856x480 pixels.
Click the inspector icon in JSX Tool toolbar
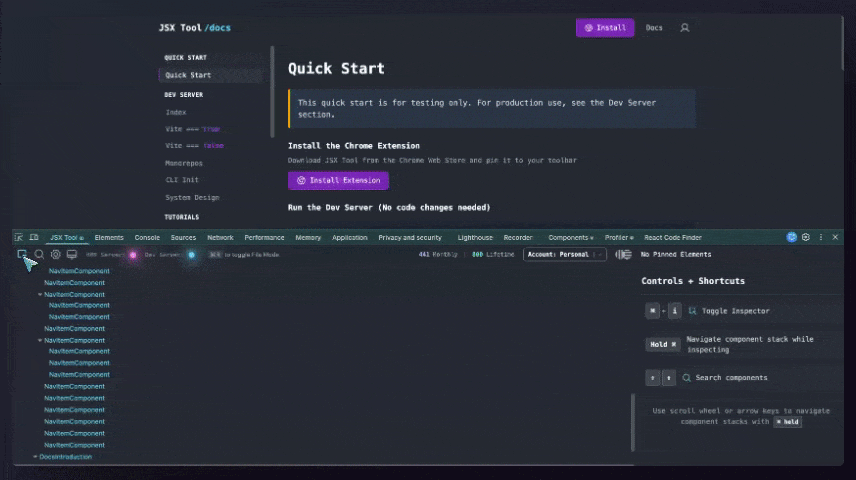tap(22, 255)
